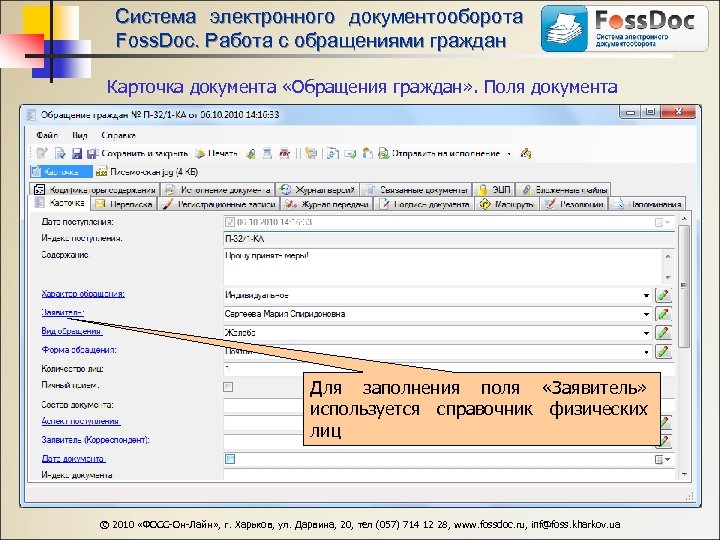Image resolution: width=720 pixels, height=540 pixels.
Task: Click the last toolbar icon after 'Отправить на исполнение' arrow
Action: coord(526,153)
